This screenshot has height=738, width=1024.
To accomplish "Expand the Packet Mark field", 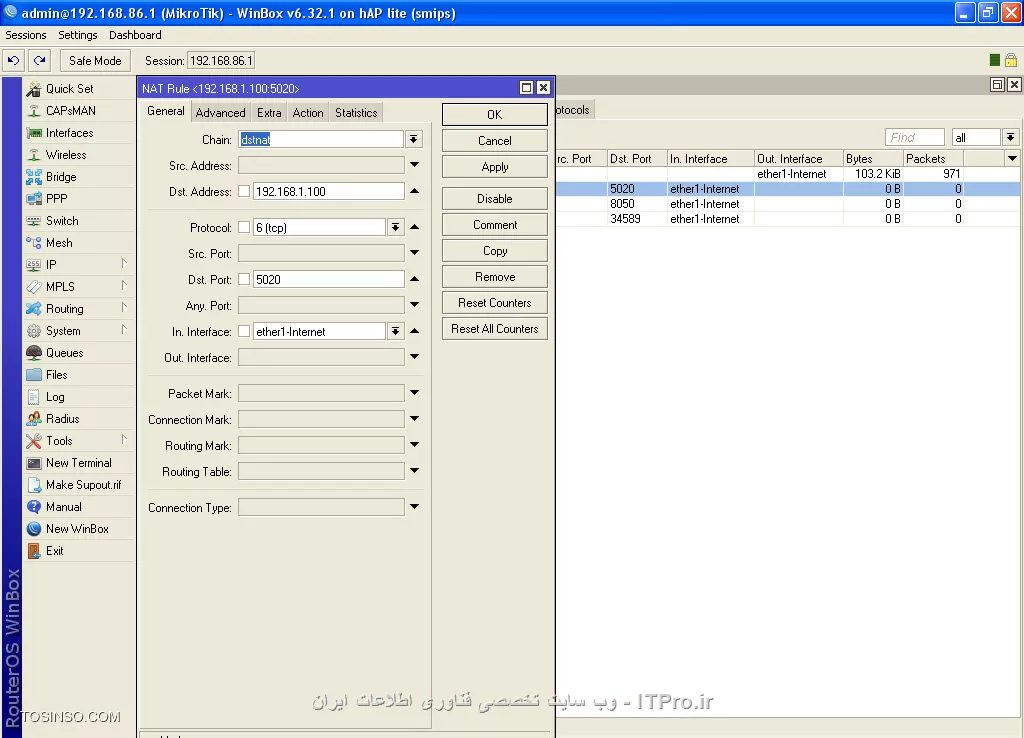I will 415,393.
